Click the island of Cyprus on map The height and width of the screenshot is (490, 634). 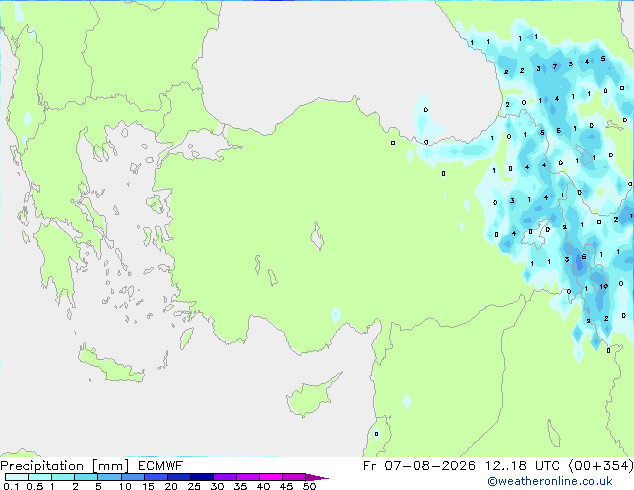(311, 397)
